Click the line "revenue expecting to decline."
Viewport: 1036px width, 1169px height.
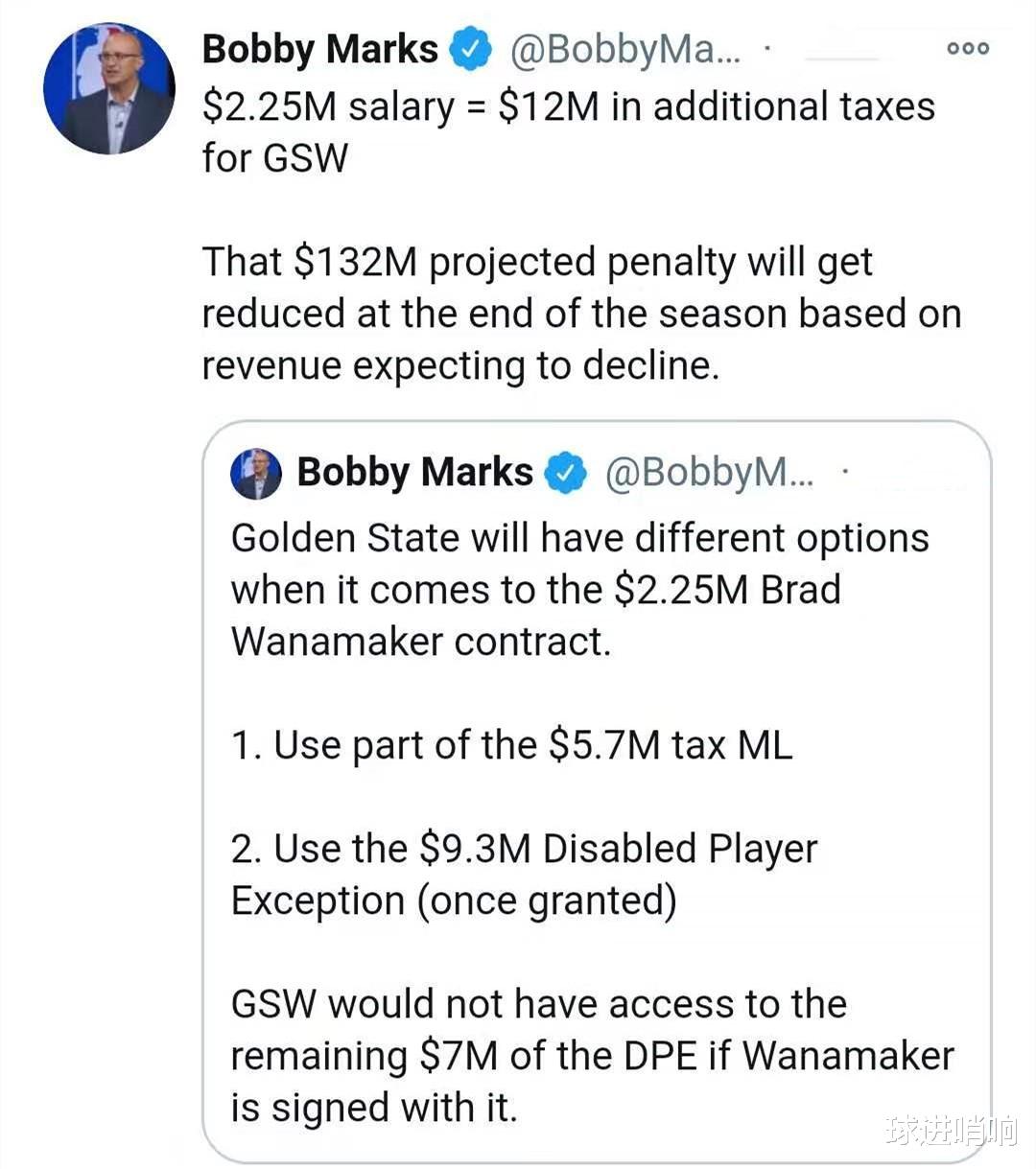(460, 365)
